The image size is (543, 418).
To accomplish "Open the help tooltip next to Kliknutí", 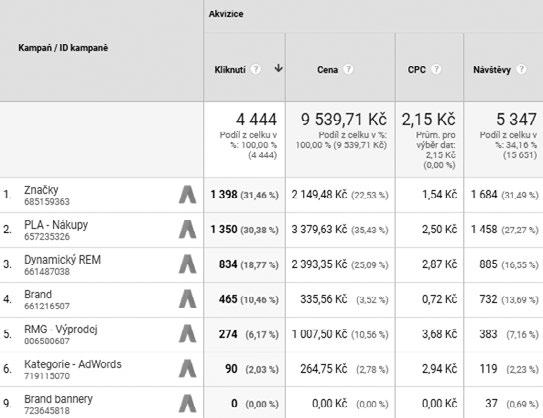I will tap(256, 69).
